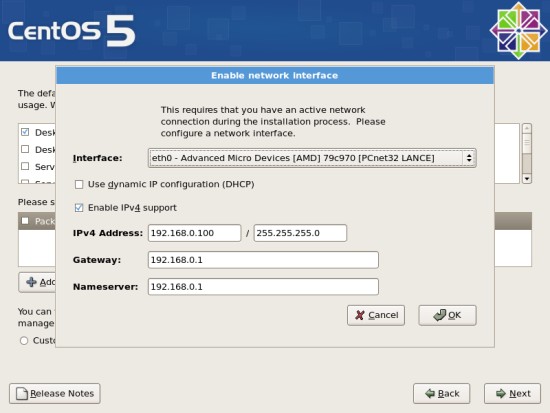
Task: Select the Customize radio button
Action: (x=24, y=341)
